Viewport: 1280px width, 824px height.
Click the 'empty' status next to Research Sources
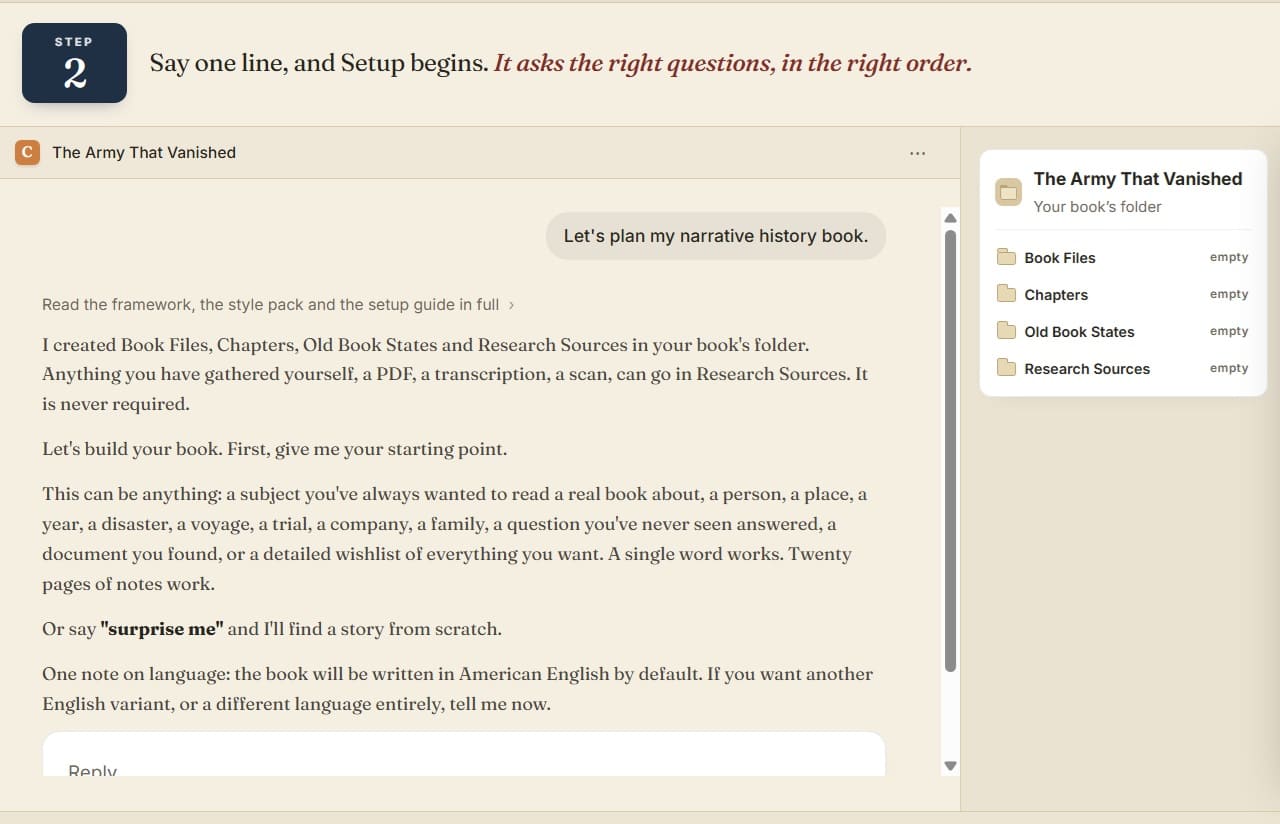pos(1229,369)
